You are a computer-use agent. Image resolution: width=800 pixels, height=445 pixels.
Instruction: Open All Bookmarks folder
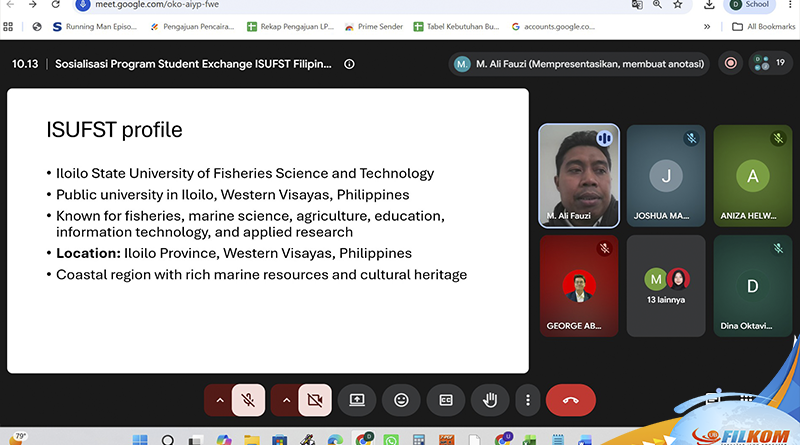pos(763,27)
